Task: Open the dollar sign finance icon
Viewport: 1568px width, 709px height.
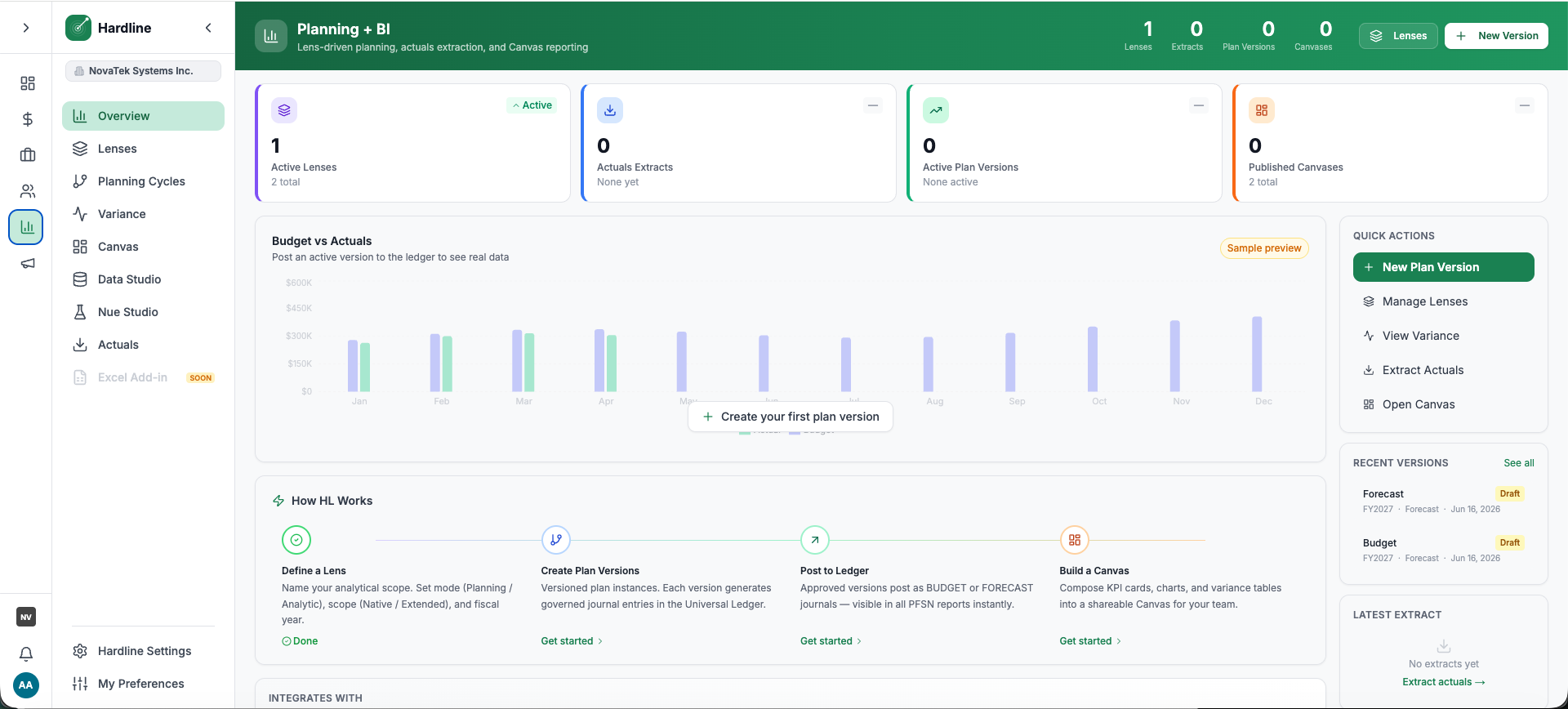Action: click(x=28, y=119)
